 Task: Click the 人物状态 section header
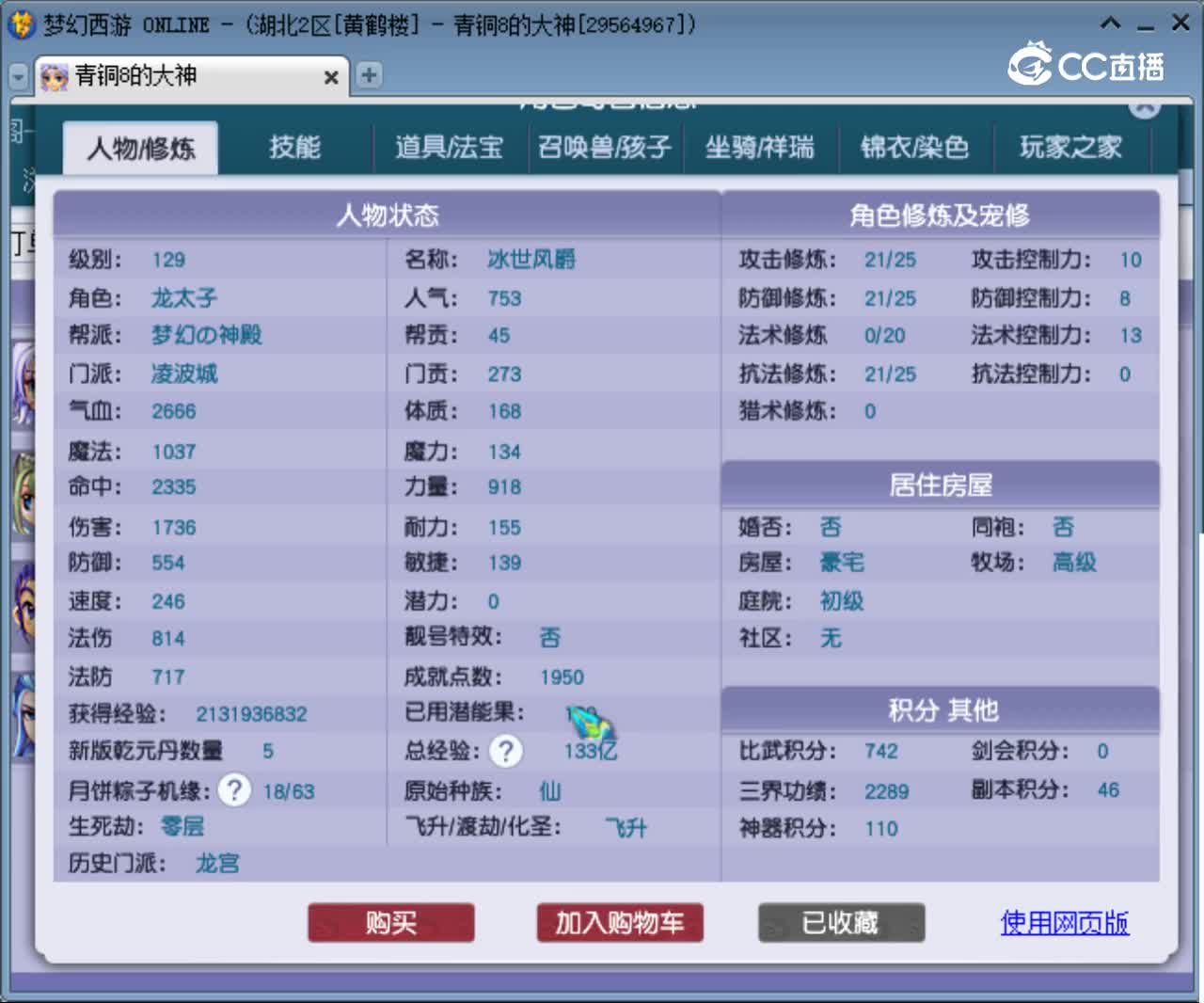[388, 215]
